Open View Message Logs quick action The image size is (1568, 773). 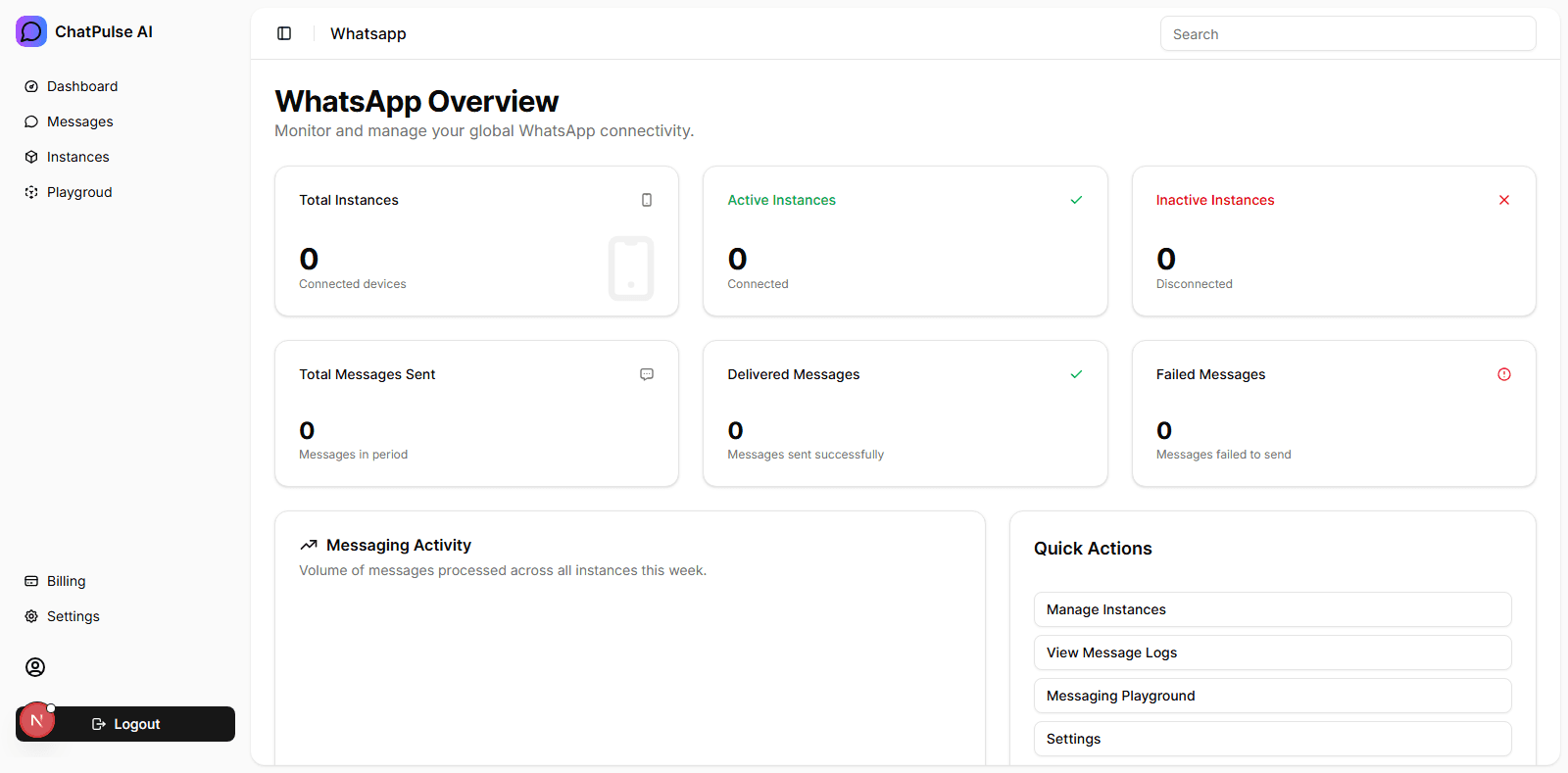pyautogui.click(x=1273, y=652)
